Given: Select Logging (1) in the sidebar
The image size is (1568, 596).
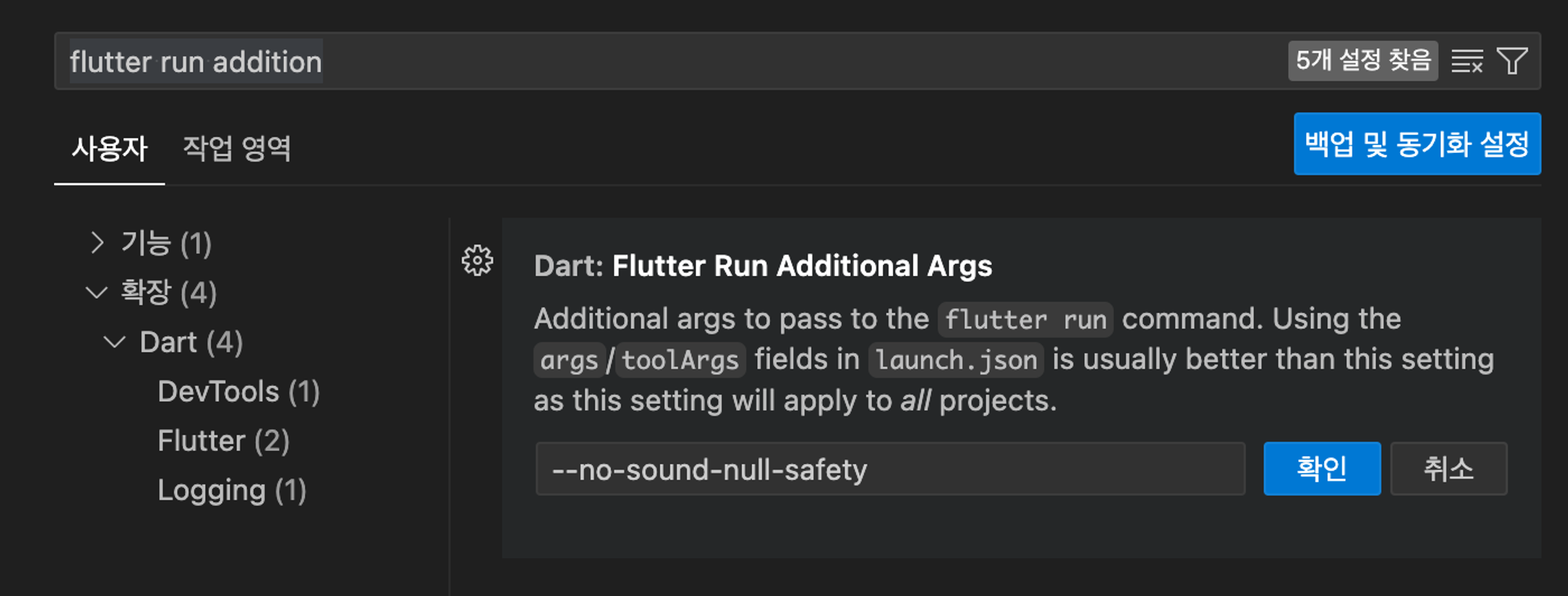Looking at the screenshot, I should pos(230,489).
